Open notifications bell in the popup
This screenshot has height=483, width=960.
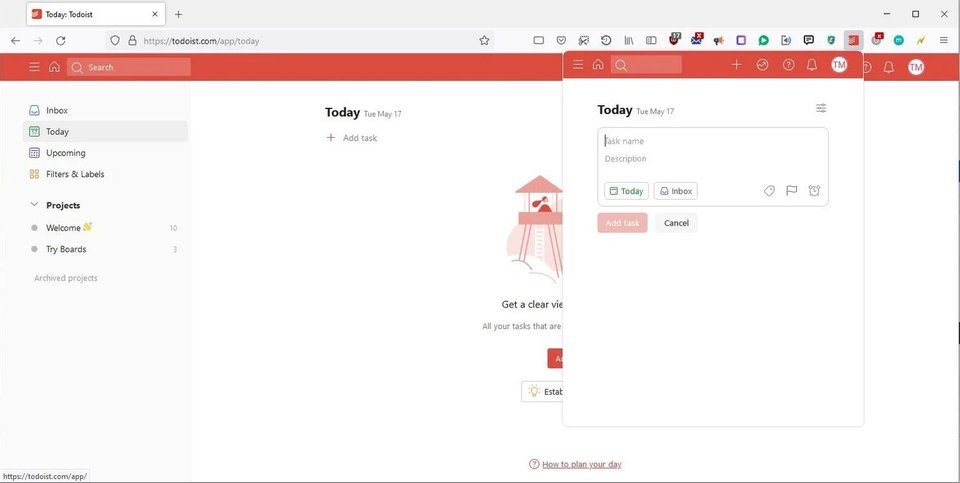pos(812,64)
